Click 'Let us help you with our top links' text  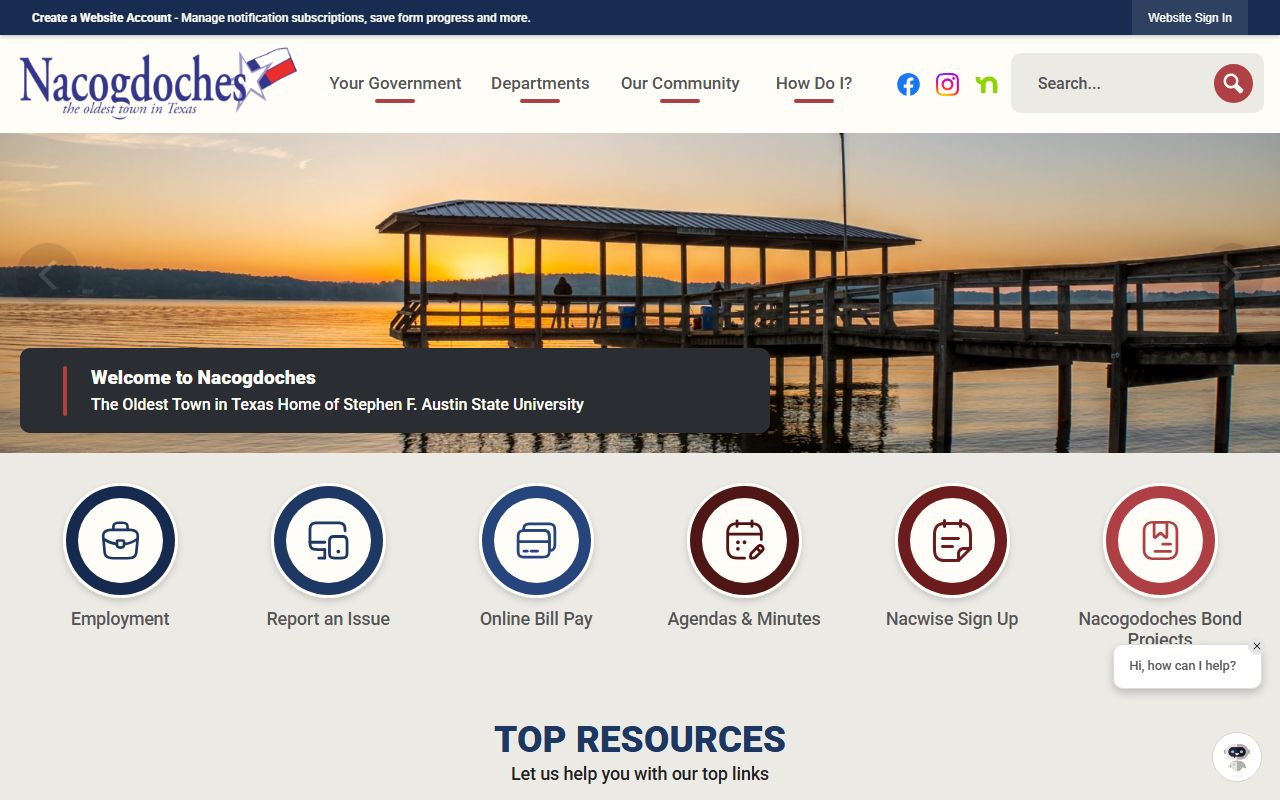(640, 774)
